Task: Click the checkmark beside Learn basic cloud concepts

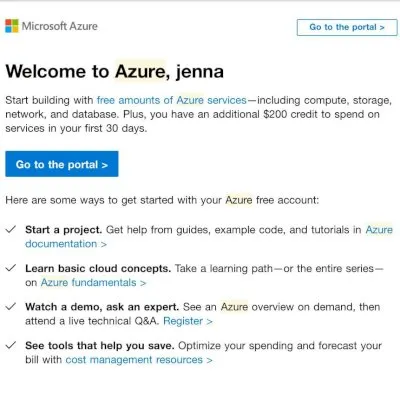Action: pyautogui.click(x=11, y=268)
